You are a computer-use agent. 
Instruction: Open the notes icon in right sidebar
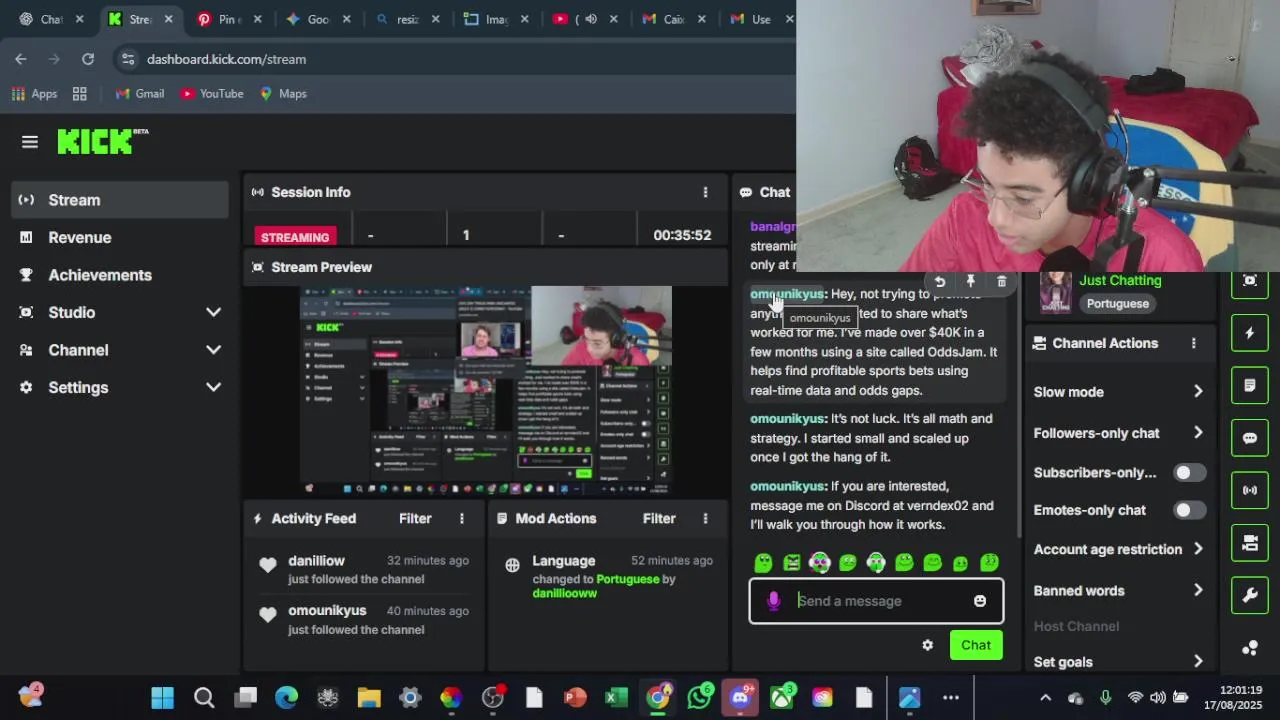tap(1249, 385)
